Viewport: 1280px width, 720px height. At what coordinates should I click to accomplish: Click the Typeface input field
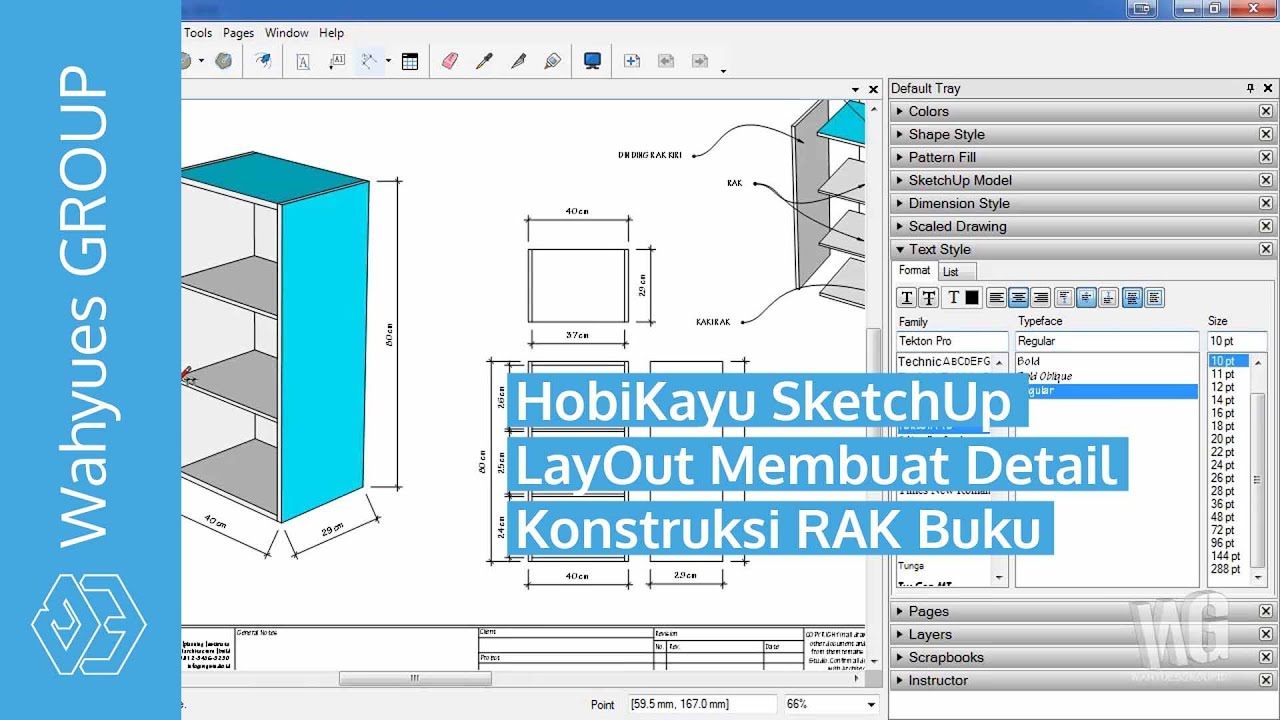(x=1106, y=341)
